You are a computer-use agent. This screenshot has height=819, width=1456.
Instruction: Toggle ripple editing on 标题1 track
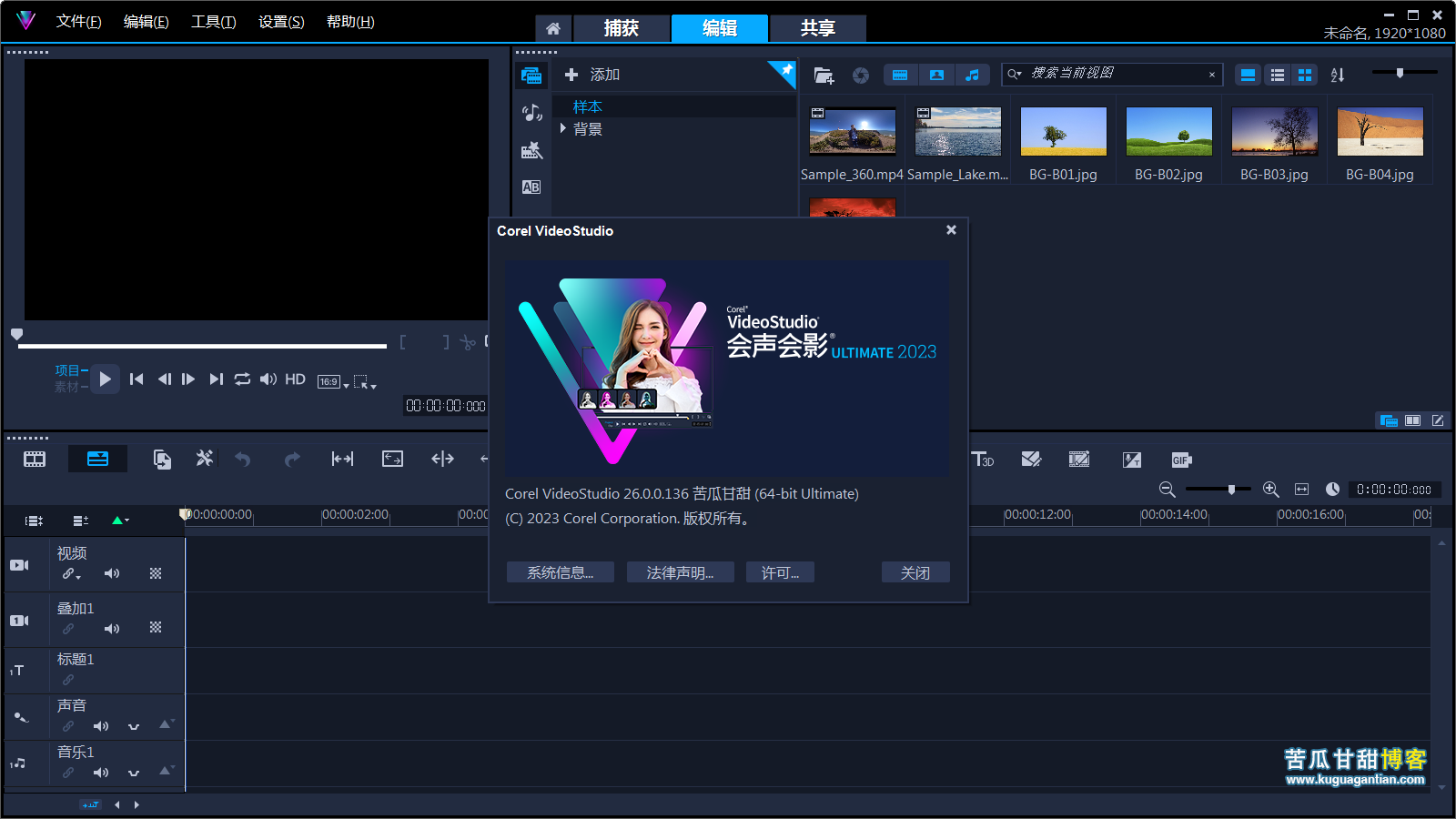point(68,680)
